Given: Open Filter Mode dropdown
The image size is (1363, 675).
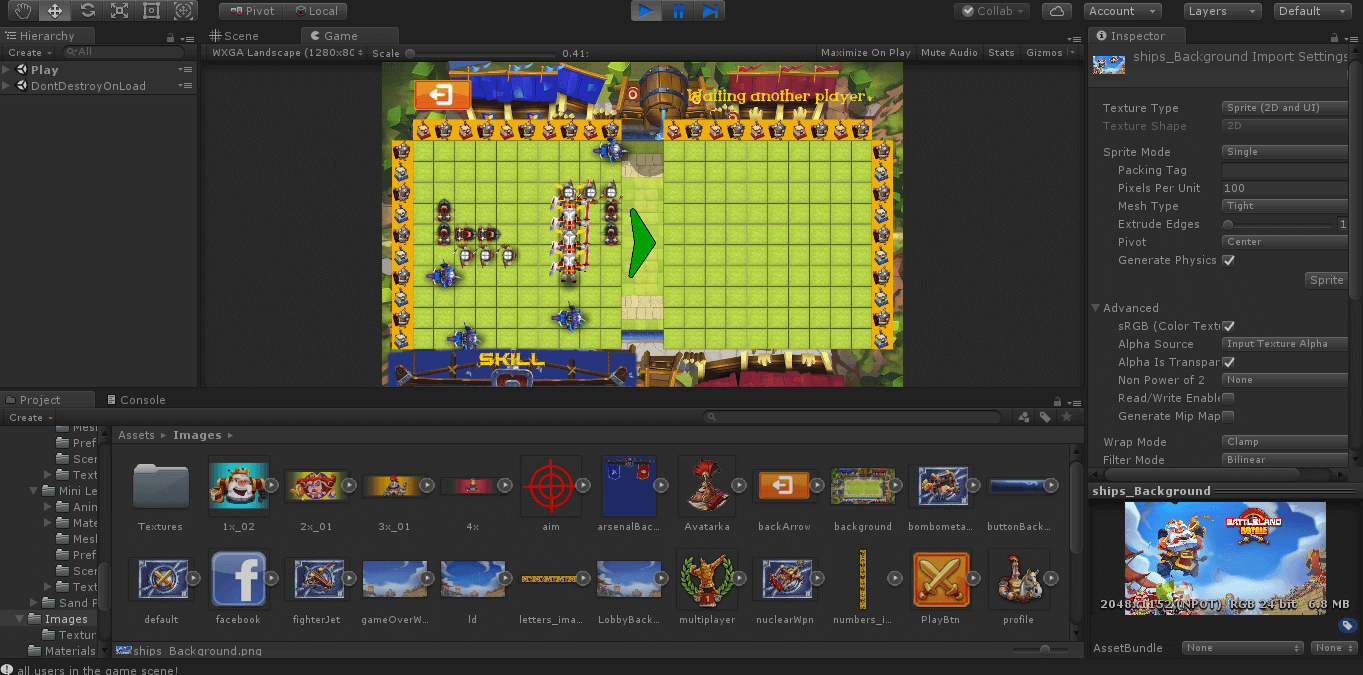Looking at the screenshot, I should point(1285,460).
